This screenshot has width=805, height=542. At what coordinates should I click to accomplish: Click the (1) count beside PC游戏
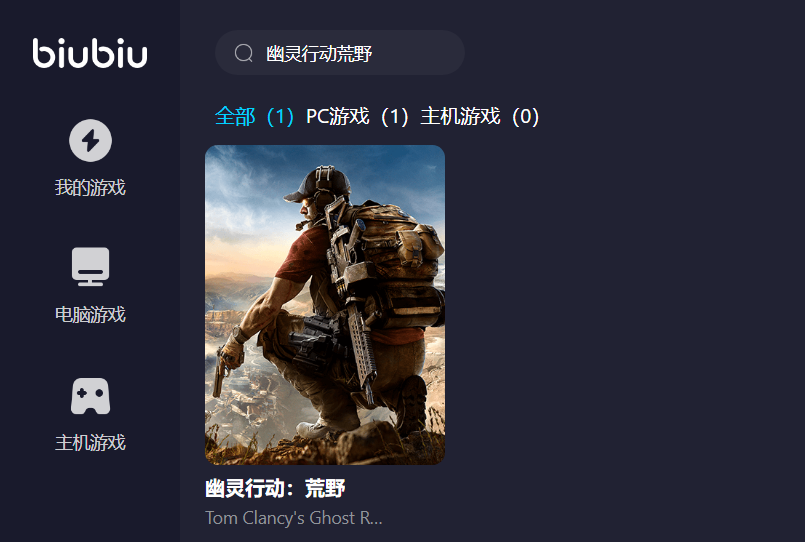394,117
